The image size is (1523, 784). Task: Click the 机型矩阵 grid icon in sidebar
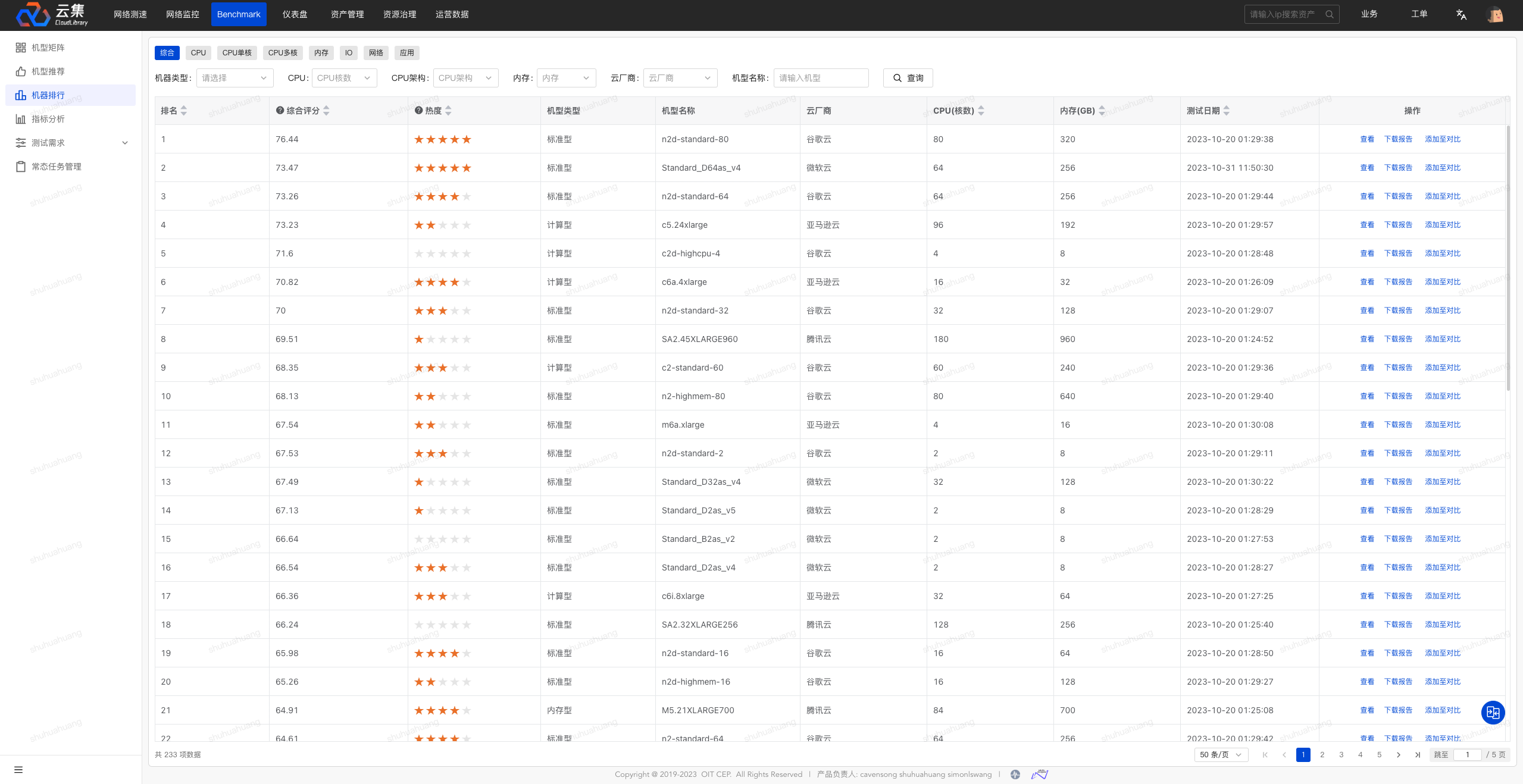coord(21,48)
